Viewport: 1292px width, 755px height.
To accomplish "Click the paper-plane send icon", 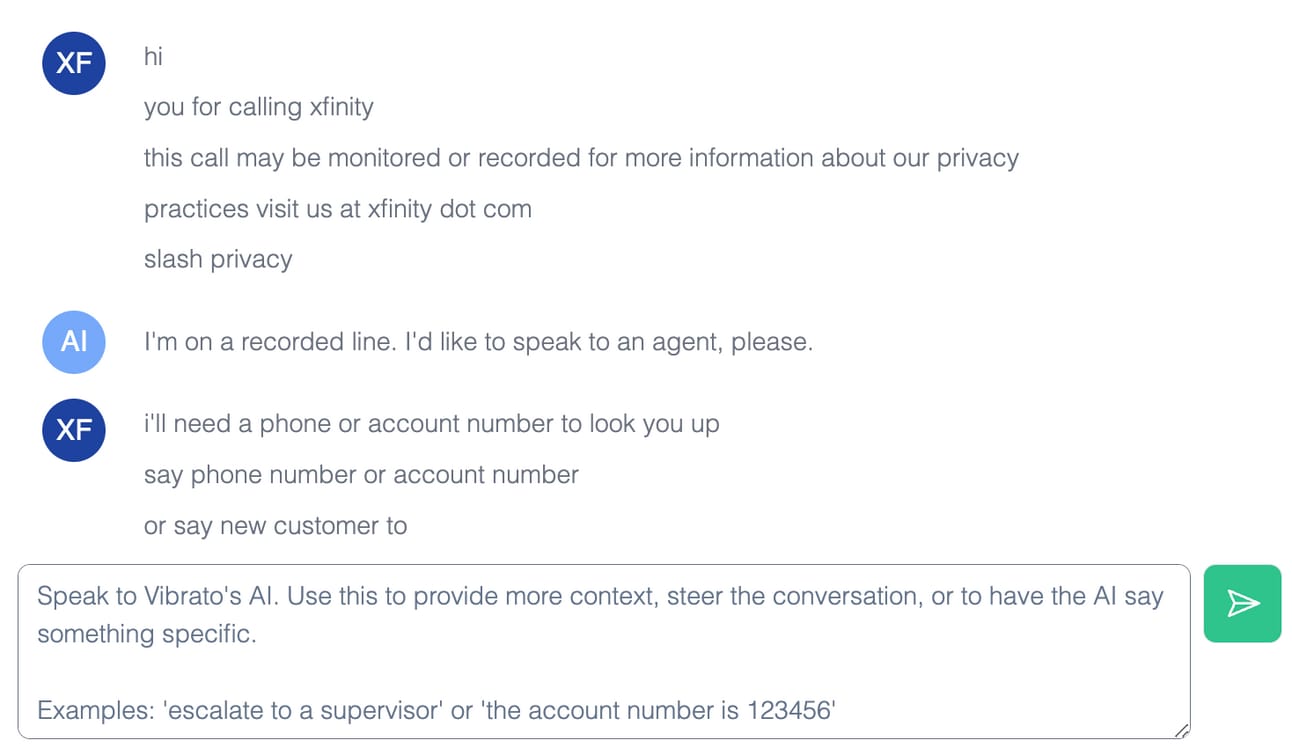I will pyautogui.click(x=1243, y=603).
